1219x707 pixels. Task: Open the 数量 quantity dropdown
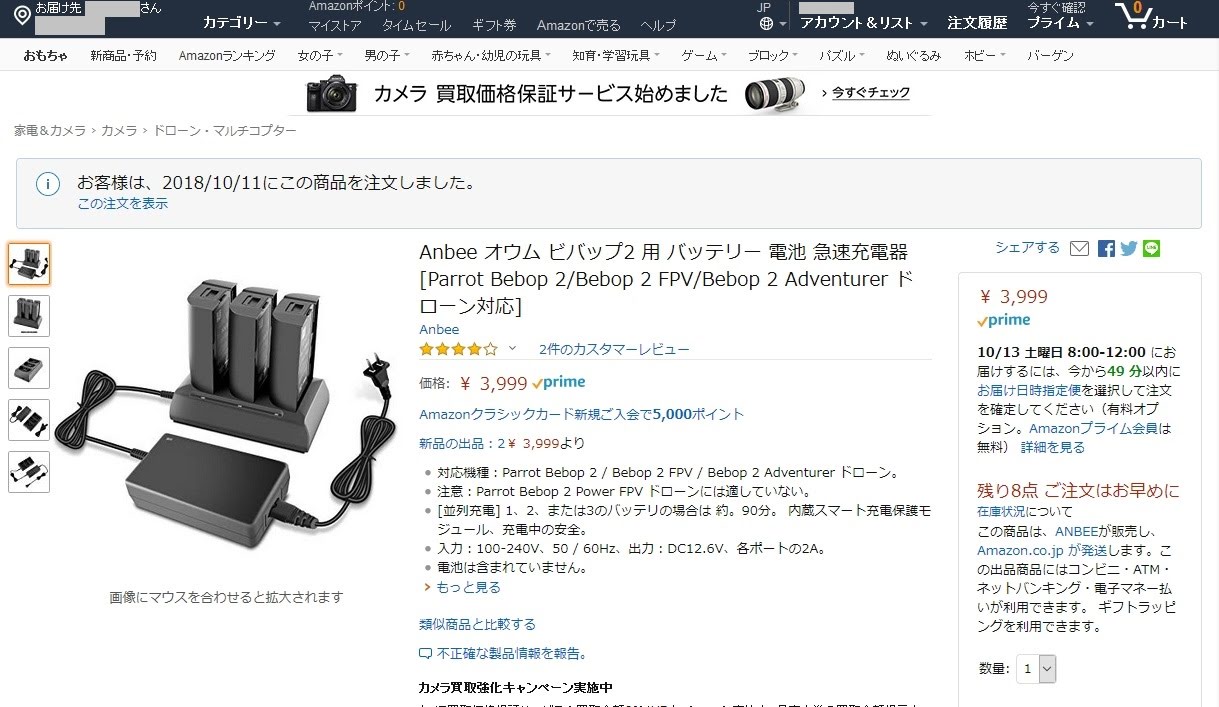pos(1036,669)
